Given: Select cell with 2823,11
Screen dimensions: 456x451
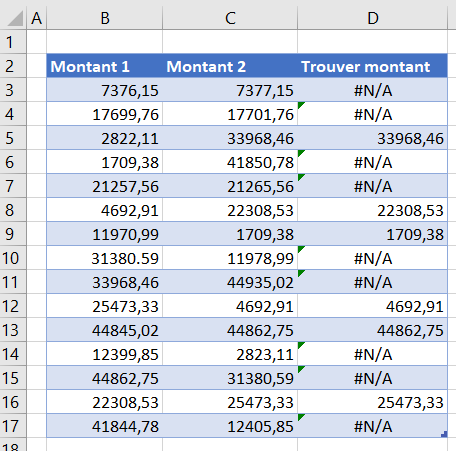Looking at the screenshot, I should pos(230,354).
